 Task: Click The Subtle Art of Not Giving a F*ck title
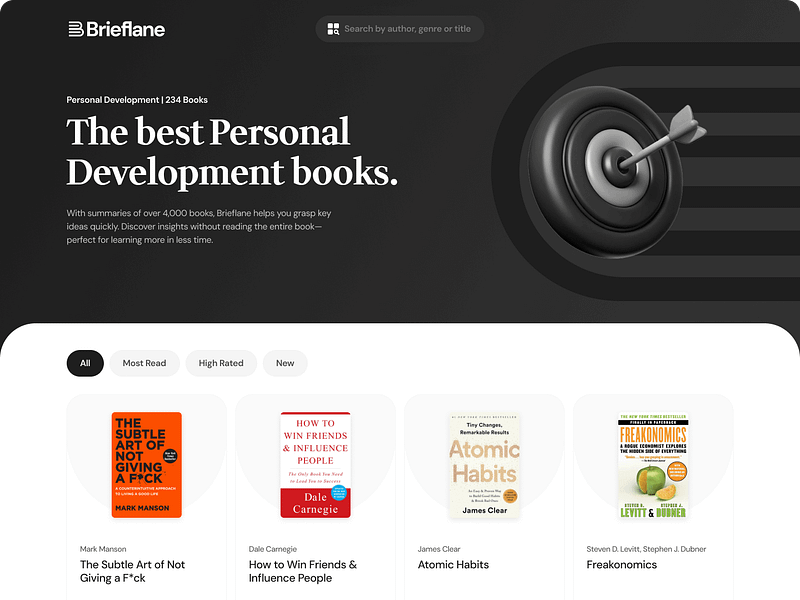(133, 571)
